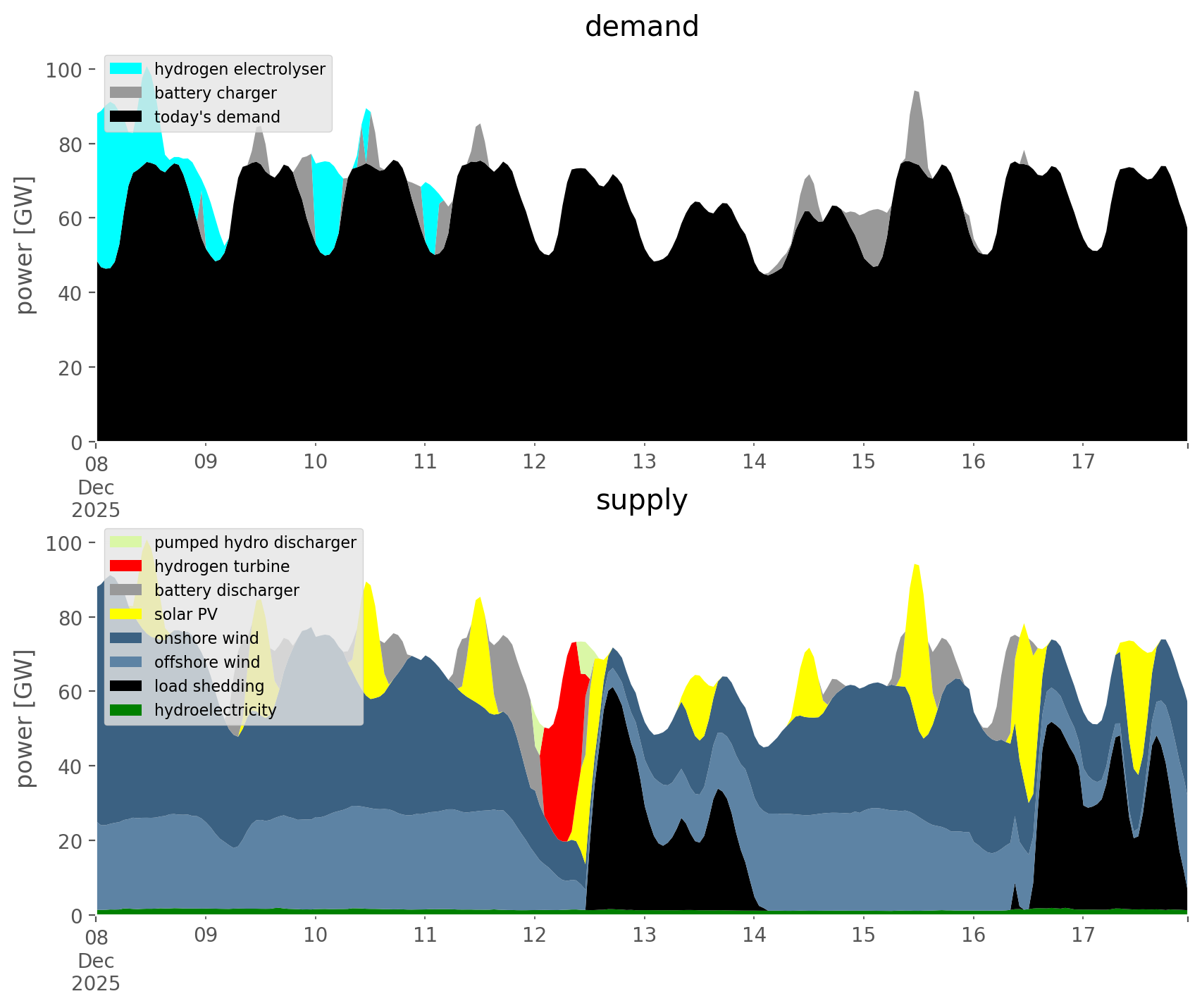Click the green hydroelectricity legend swatch
Screen dimensions: 1202x1008
[x=125, y=710]
